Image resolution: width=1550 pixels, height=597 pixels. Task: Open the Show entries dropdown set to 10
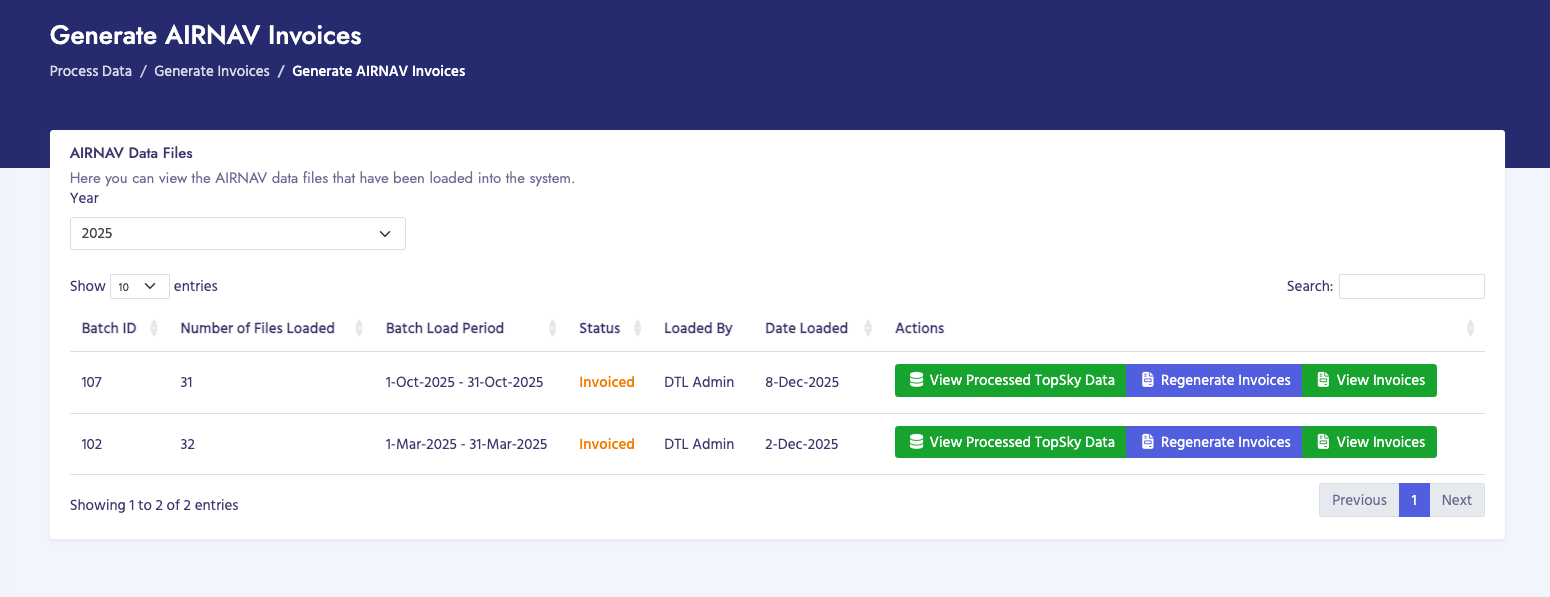click(139, 286)
